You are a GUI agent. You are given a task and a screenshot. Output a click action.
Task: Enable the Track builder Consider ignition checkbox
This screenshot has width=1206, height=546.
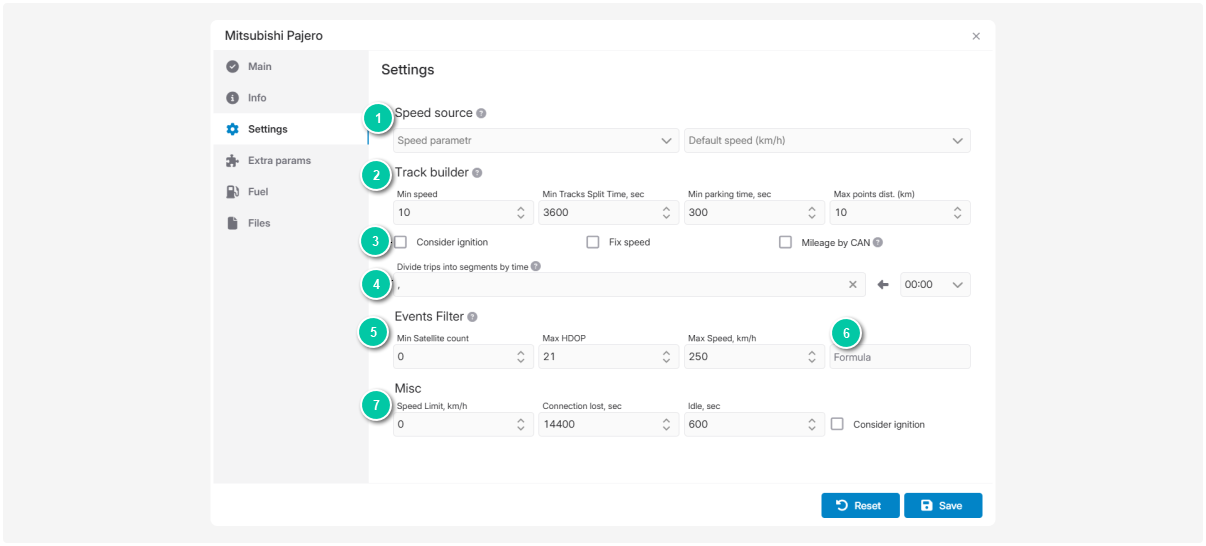pyautogui.click(x=401, y=242)
